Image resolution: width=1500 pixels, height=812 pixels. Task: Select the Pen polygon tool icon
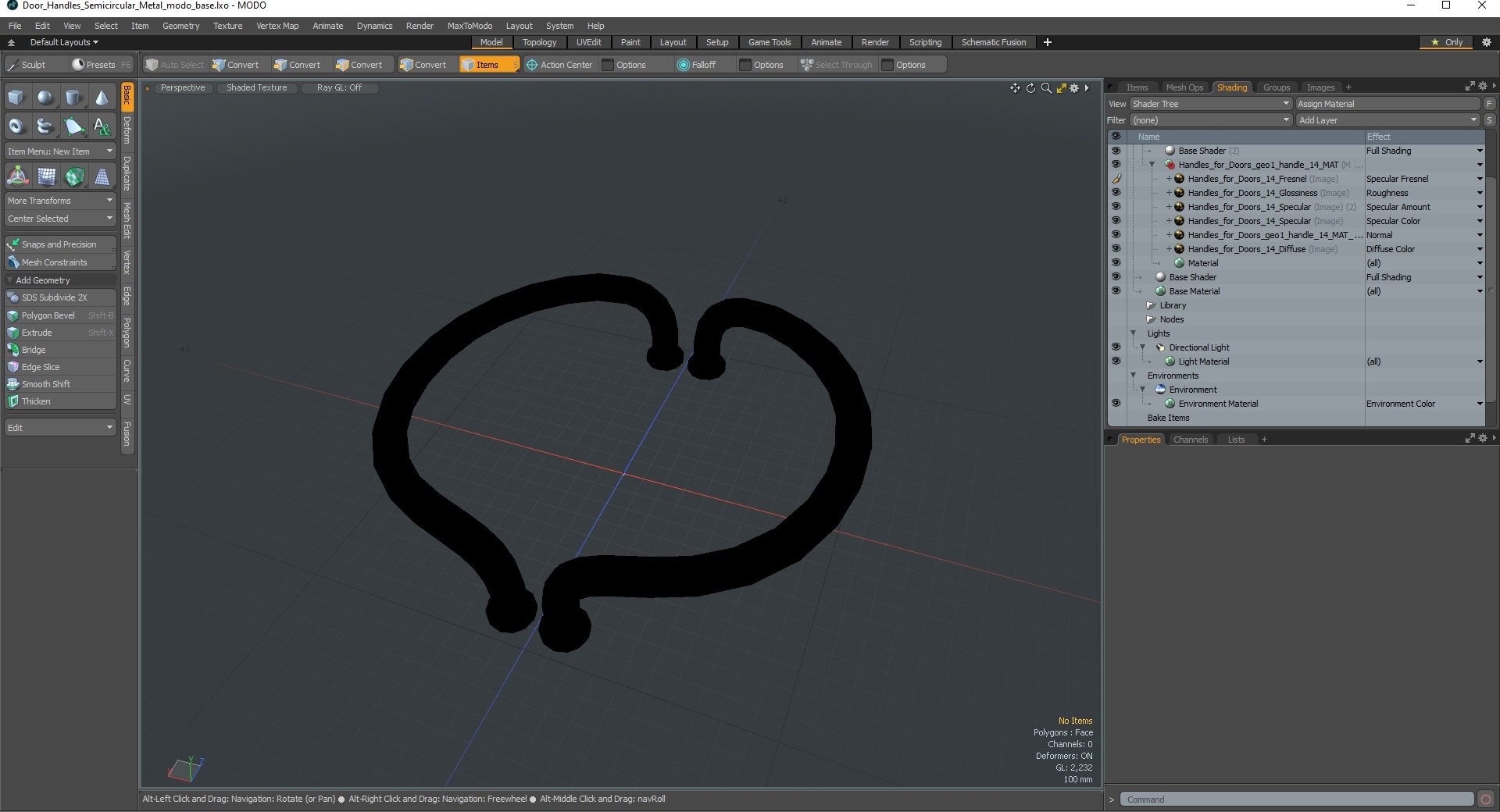coord(73,126)
